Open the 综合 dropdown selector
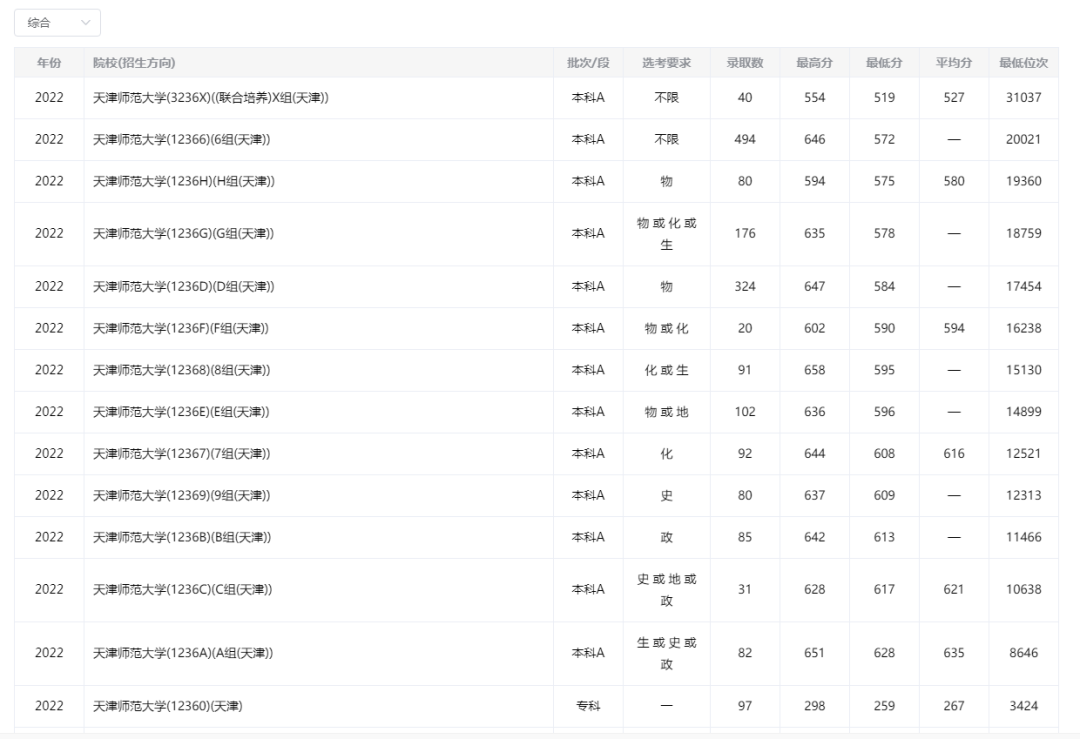Viewport: 1080px width, 739px height. pos(57,22)
